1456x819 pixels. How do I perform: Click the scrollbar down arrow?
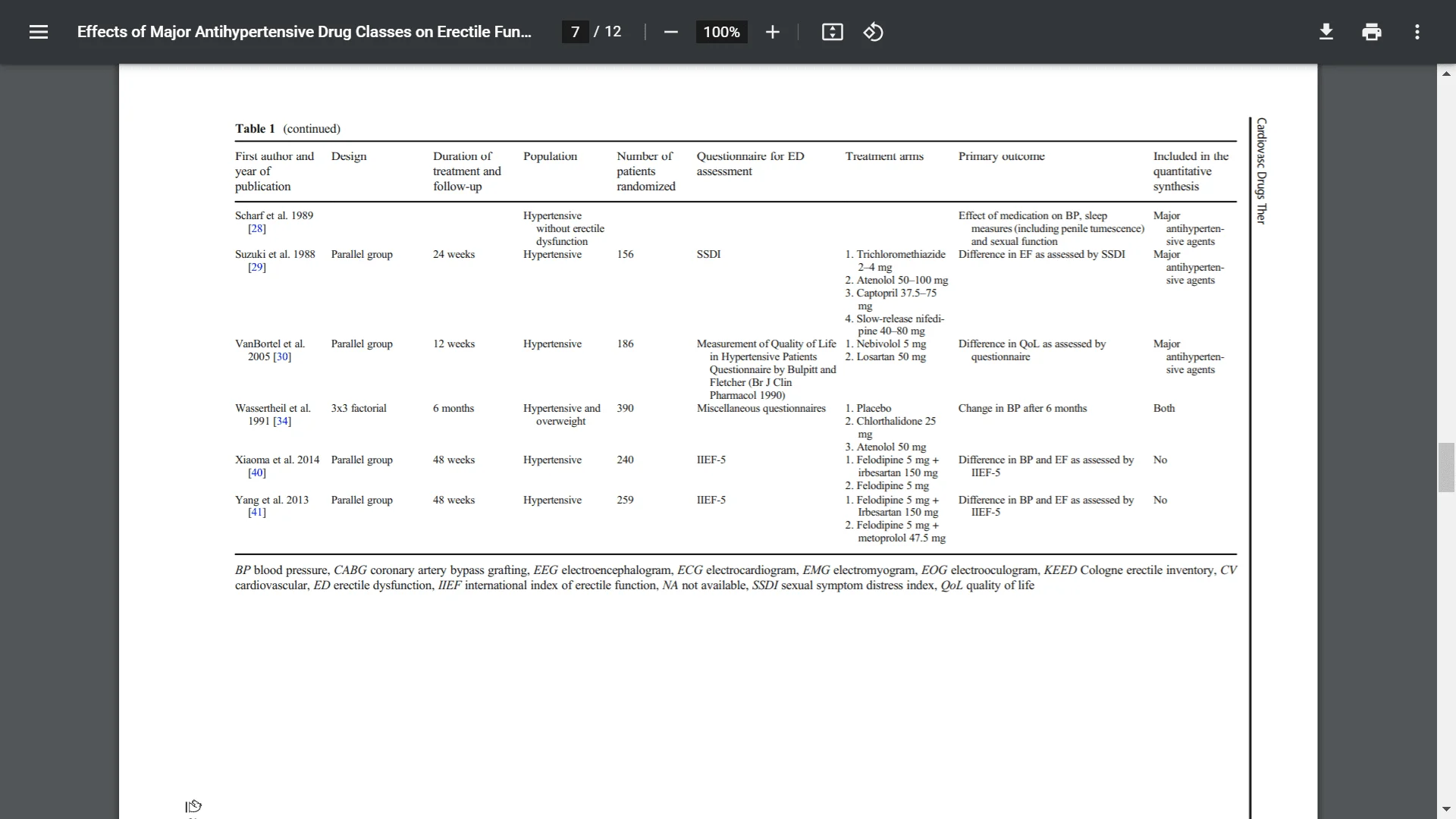click(1446, 809)
